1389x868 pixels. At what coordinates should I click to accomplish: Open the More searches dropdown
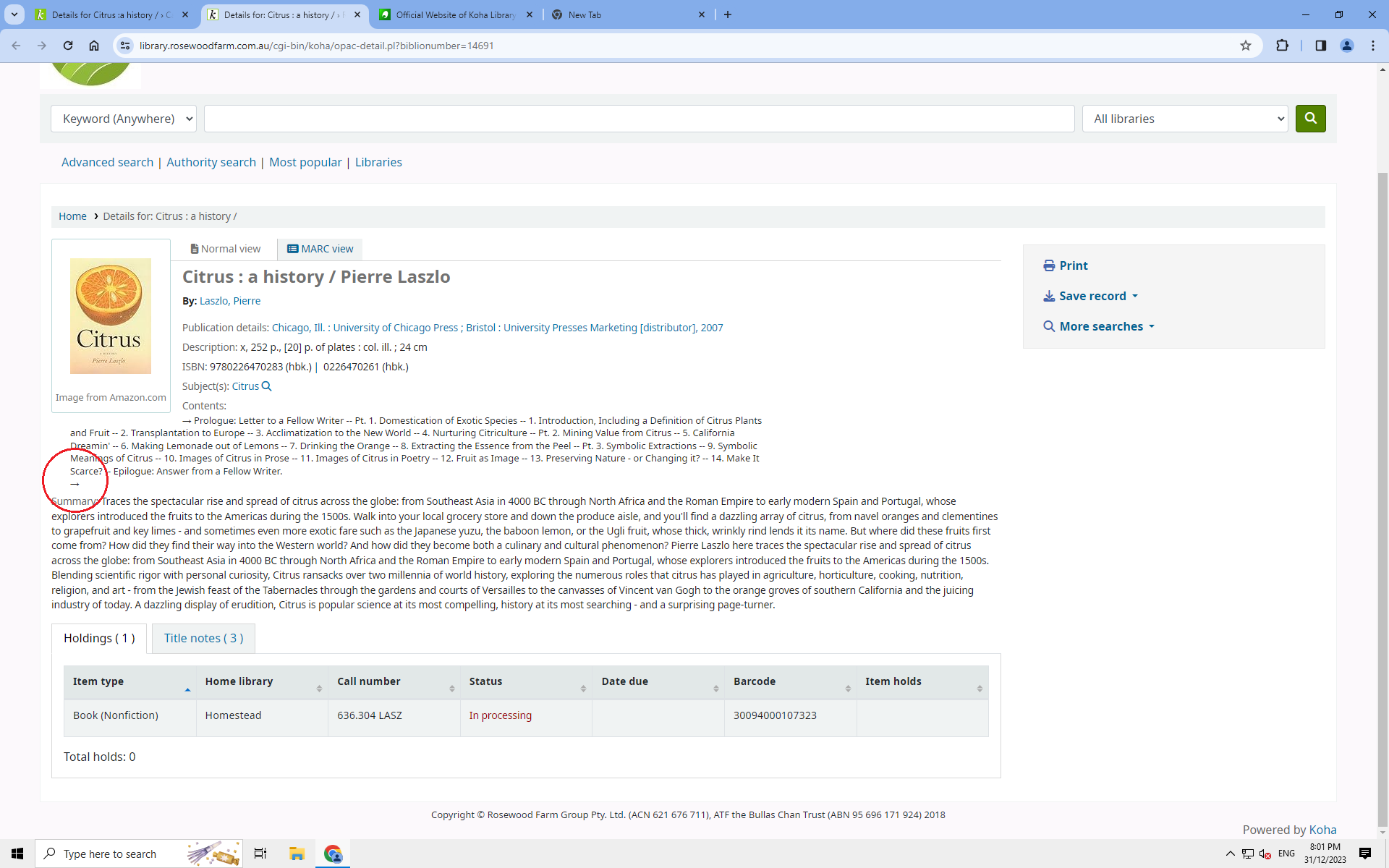1100,326
